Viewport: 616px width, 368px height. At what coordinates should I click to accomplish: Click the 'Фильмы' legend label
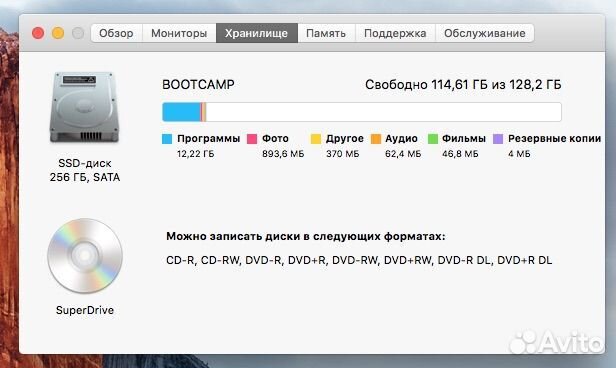(464, 139)
